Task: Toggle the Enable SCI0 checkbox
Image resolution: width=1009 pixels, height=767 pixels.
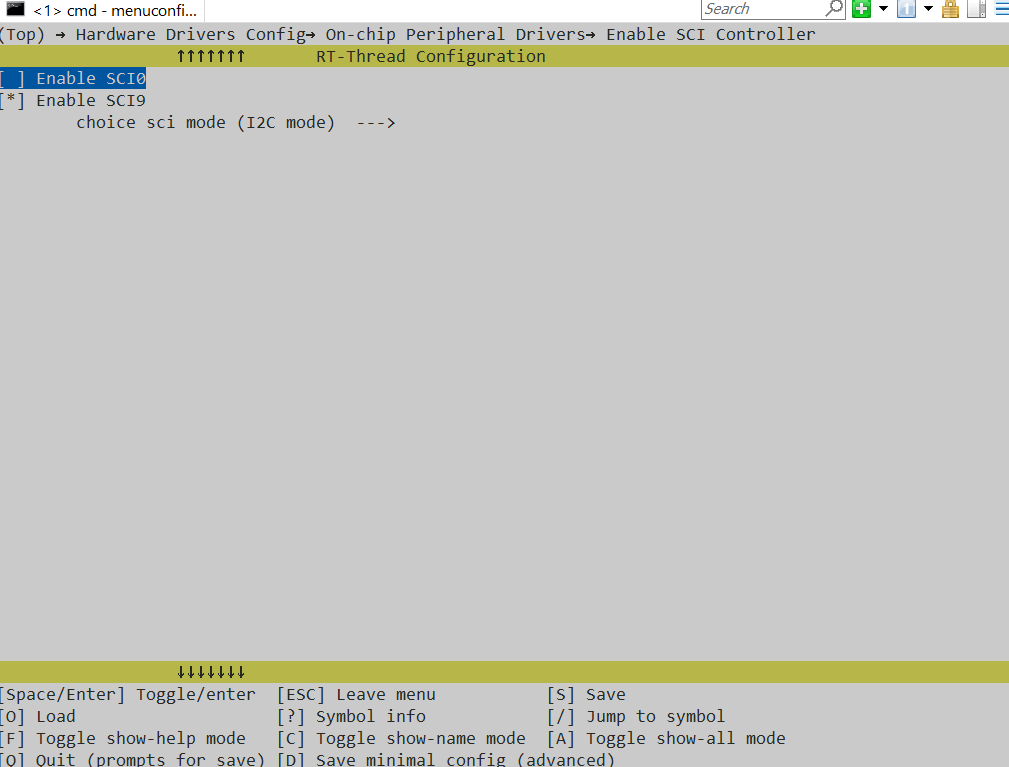Action: (12, 79)
